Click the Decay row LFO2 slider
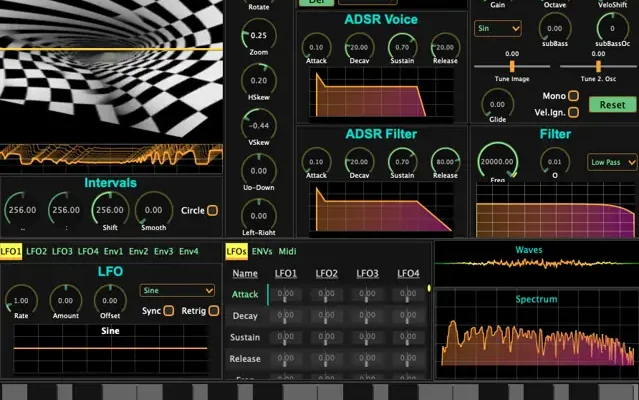This screenshot has height=400, width=639. 326,316
